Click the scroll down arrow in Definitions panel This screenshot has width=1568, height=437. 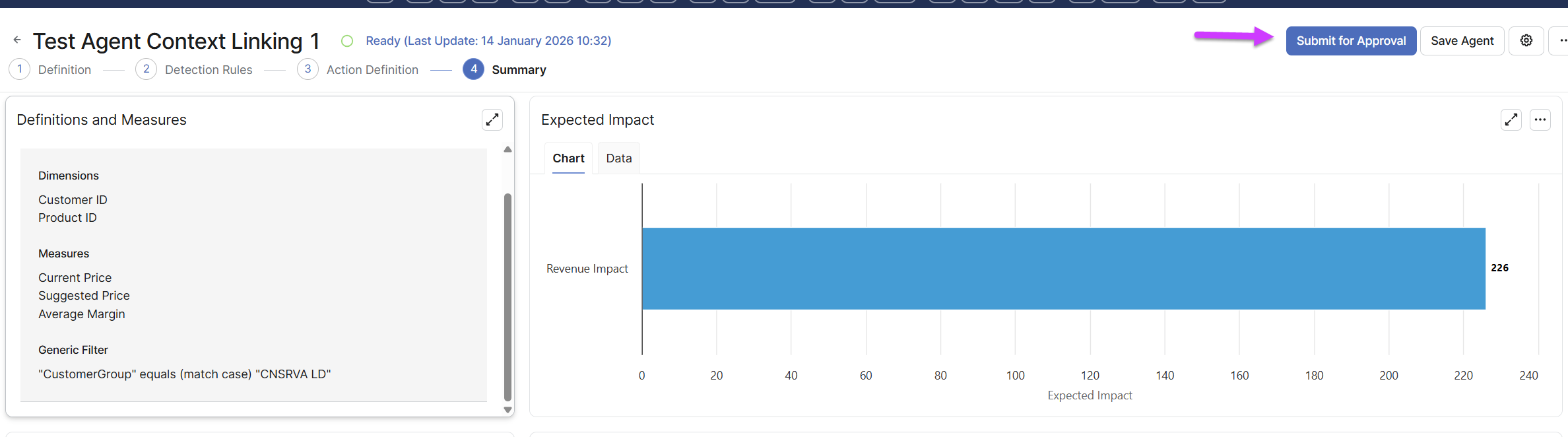[x=507, y=410]
